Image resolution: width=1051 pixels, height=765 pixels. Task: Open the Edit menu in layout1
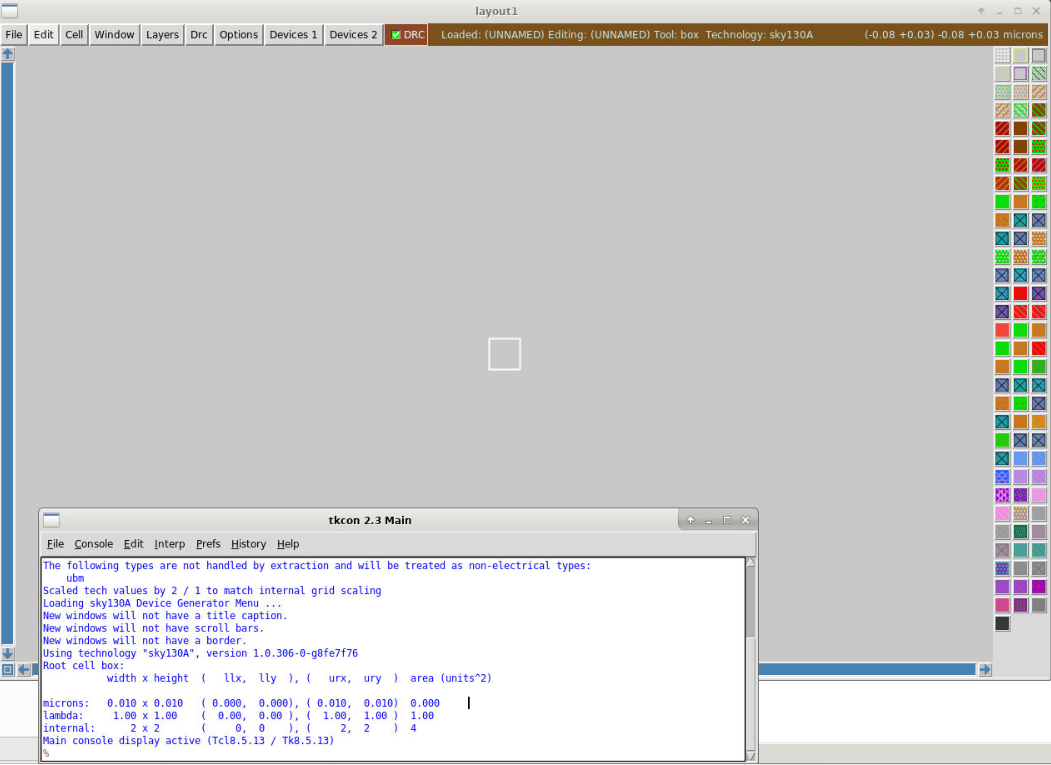[x=44, y=34]
